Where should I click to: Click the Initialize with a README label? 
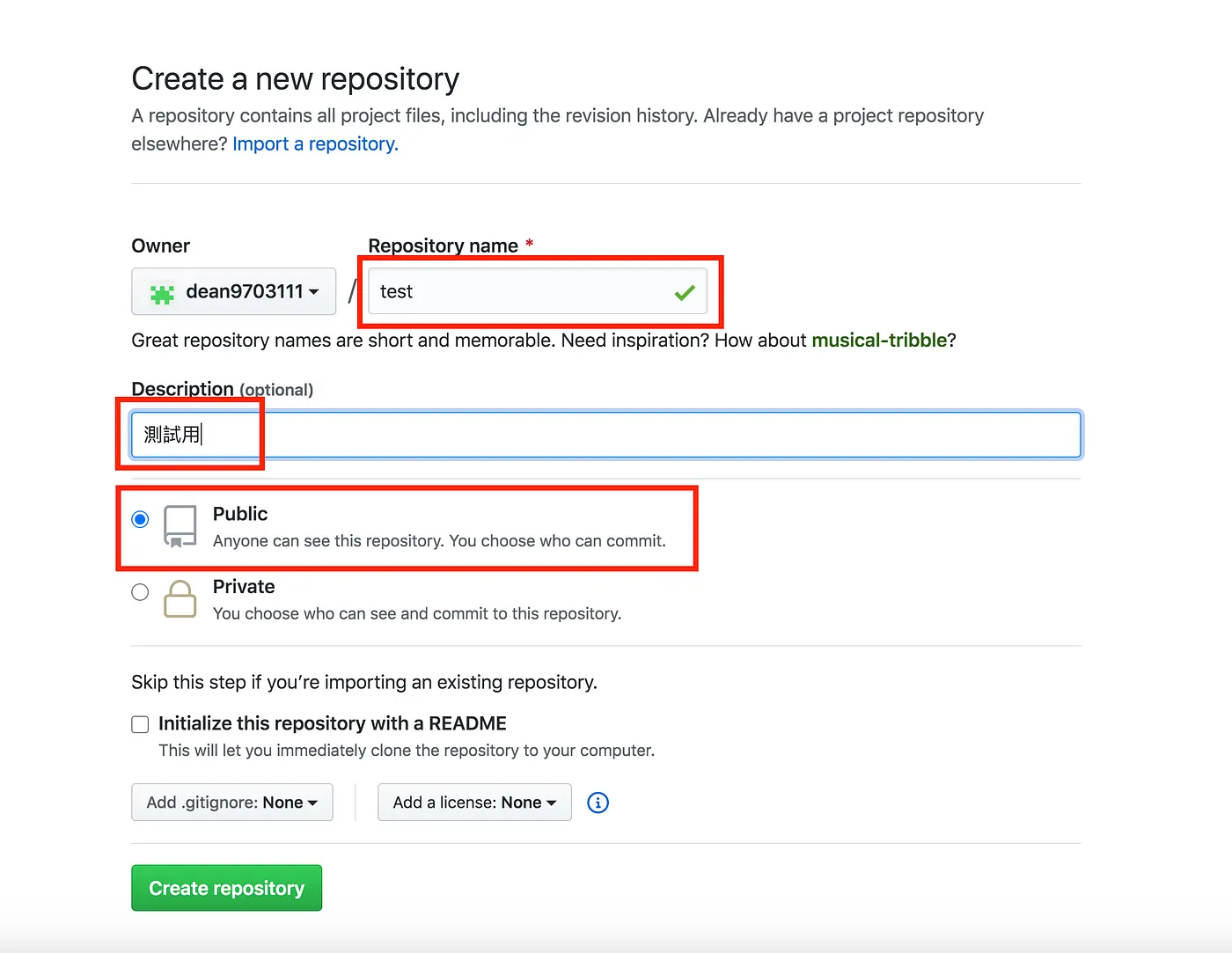point(333,723)
